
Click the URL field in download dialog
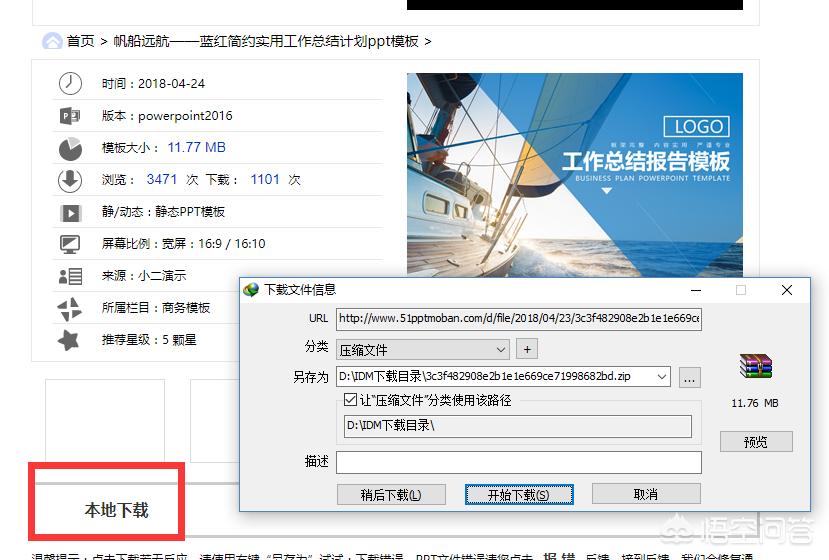tap(519, 318)
